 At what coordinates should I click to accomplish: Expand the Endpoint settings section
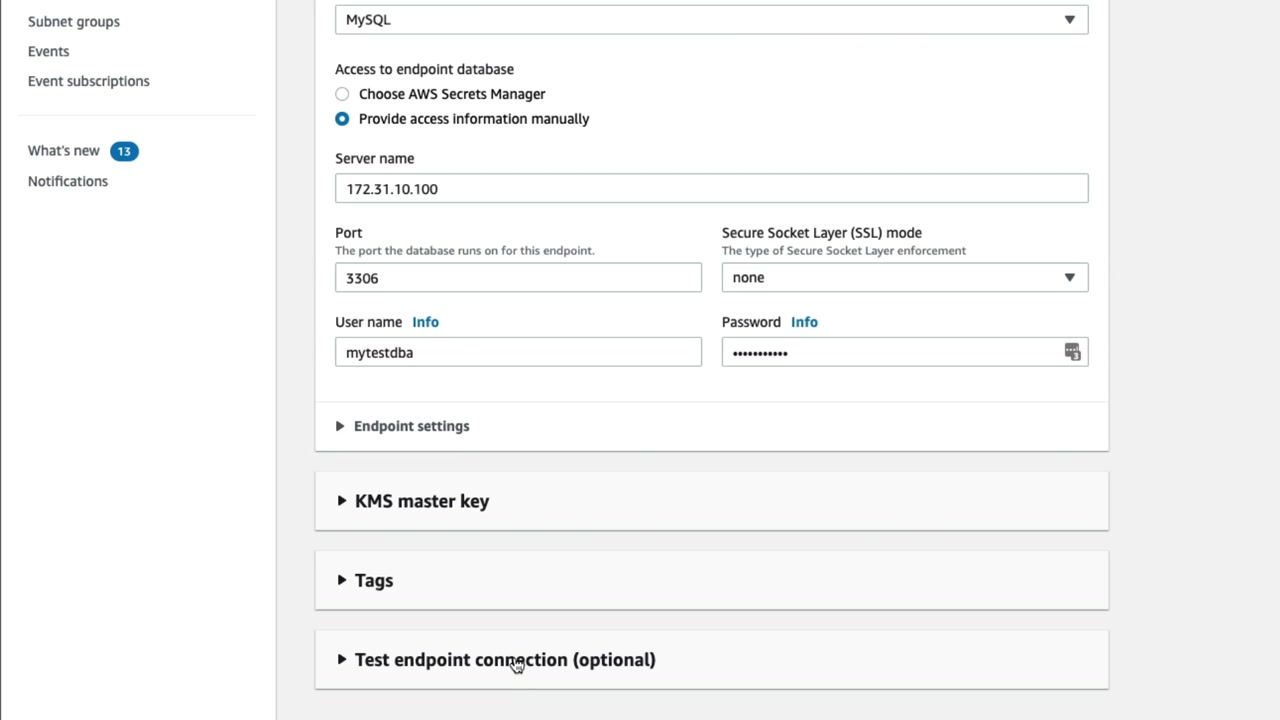click(x=411, y=426)
